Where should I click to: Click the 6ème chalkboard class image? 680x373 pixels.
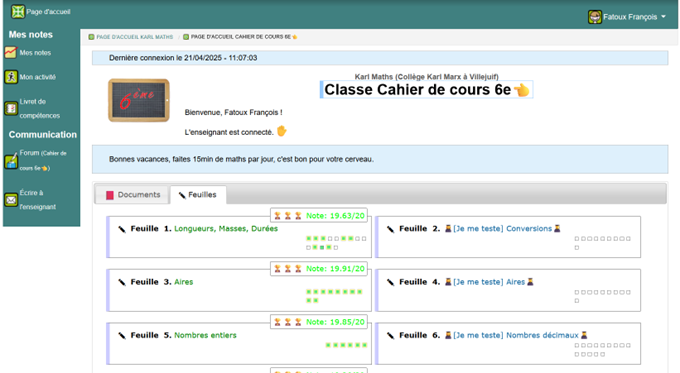coord(139,100)
